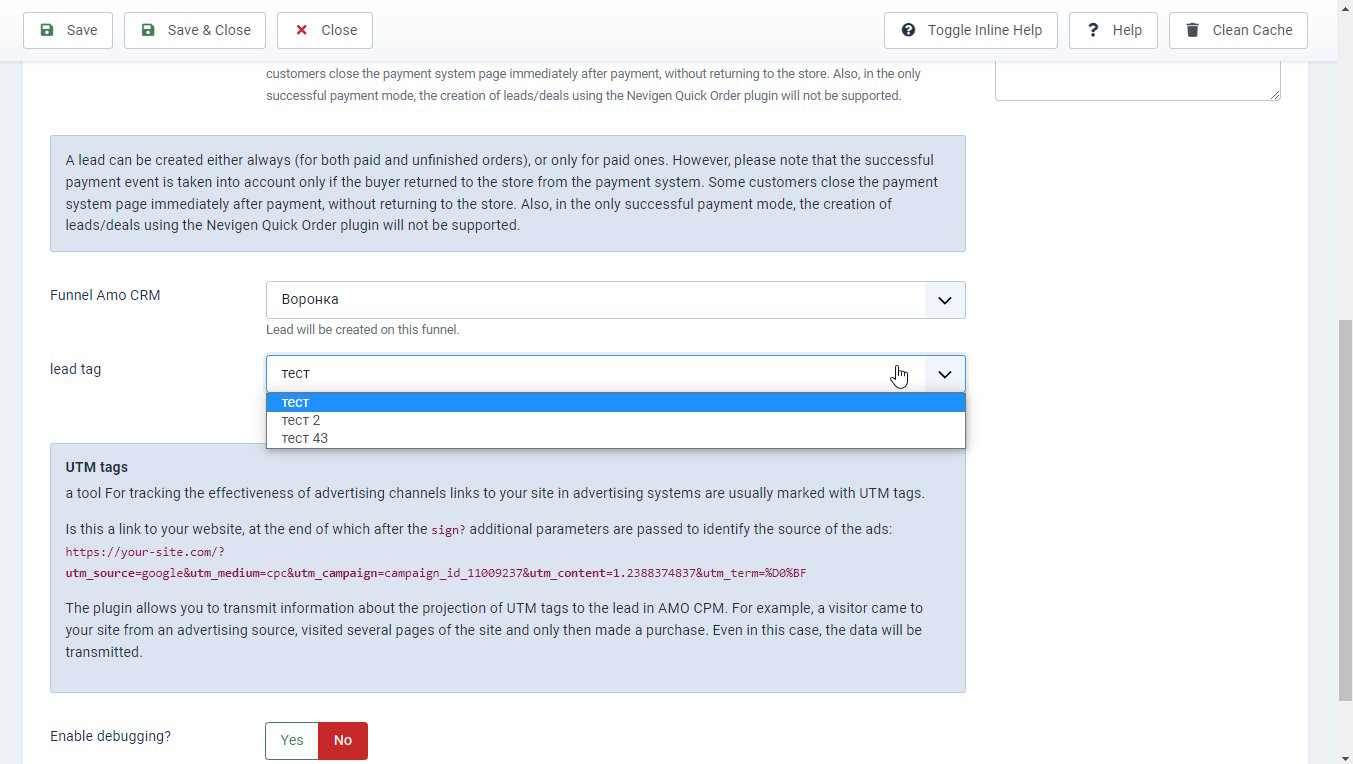The height and width of the screenshot is (764, 1353).
Task: Click the Funnel Amo CRM label
Action: [105, 295]
